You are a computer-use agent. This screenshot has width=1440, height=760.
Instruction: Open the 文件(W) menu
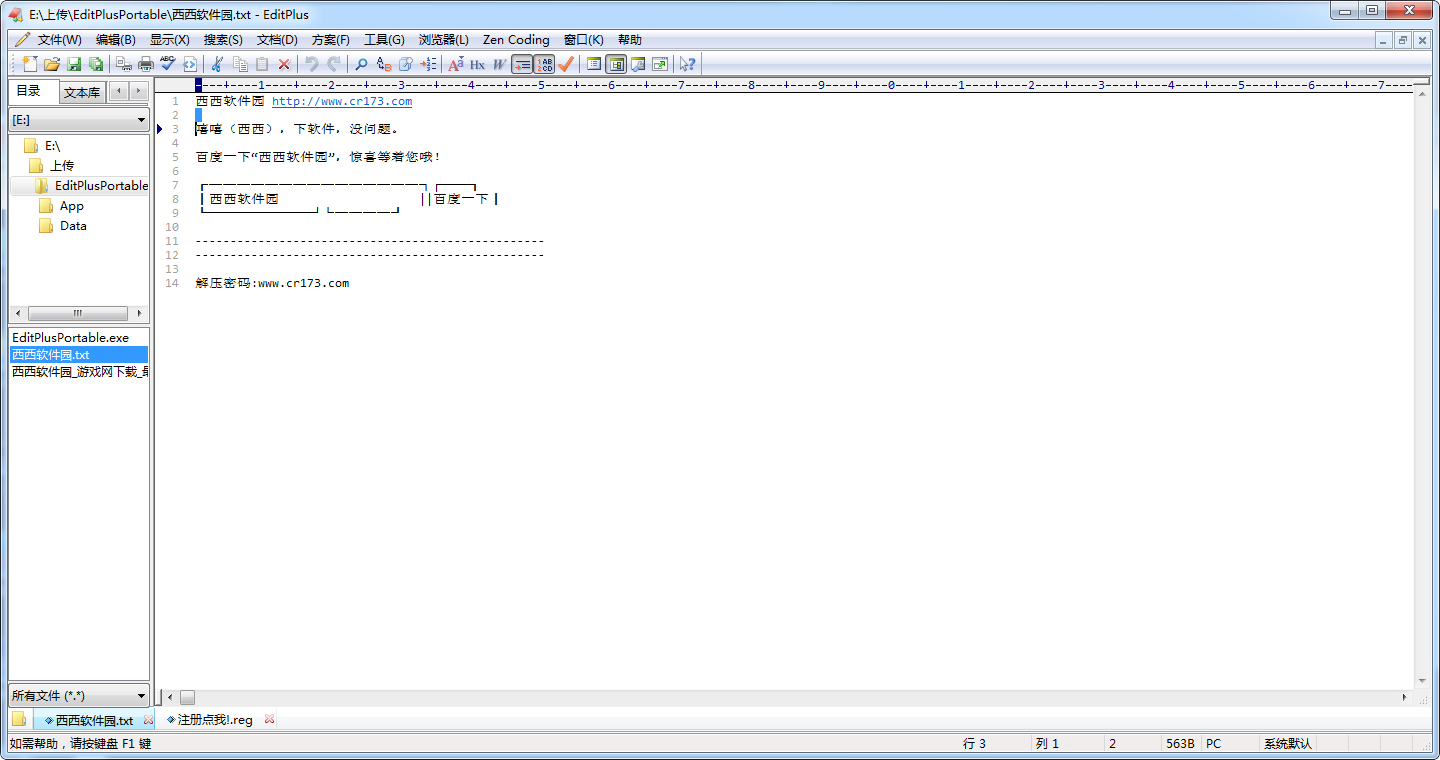60,40
